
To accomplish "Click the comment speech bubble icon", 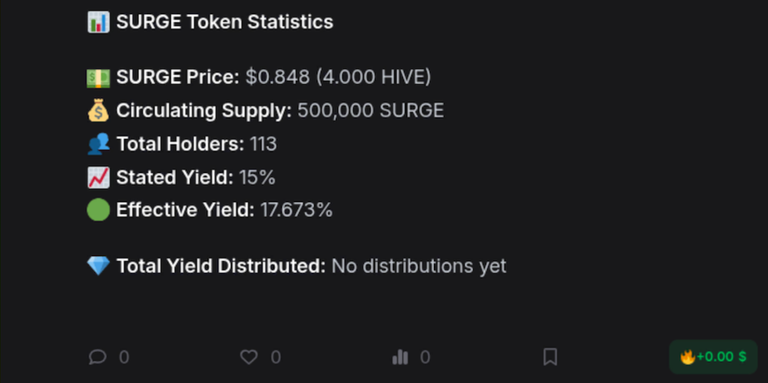I will tap(97, 357).
